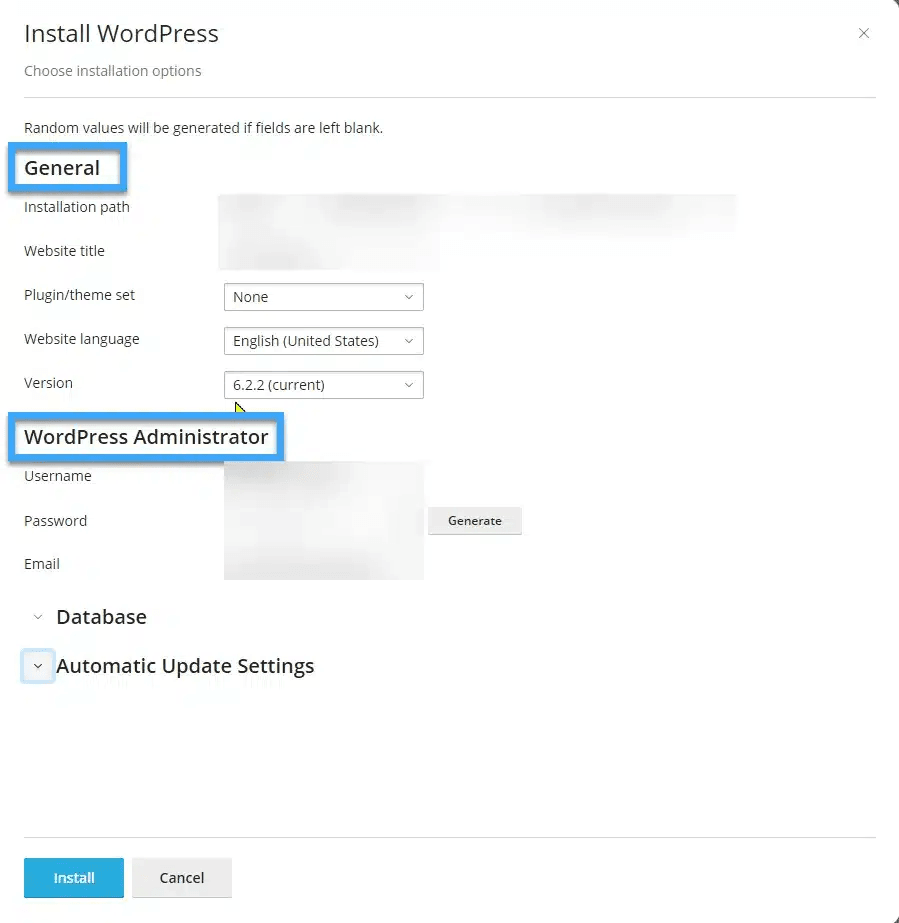Click the Cancel button
This screenshot has height=923, width=899.
tap(181, 877)
